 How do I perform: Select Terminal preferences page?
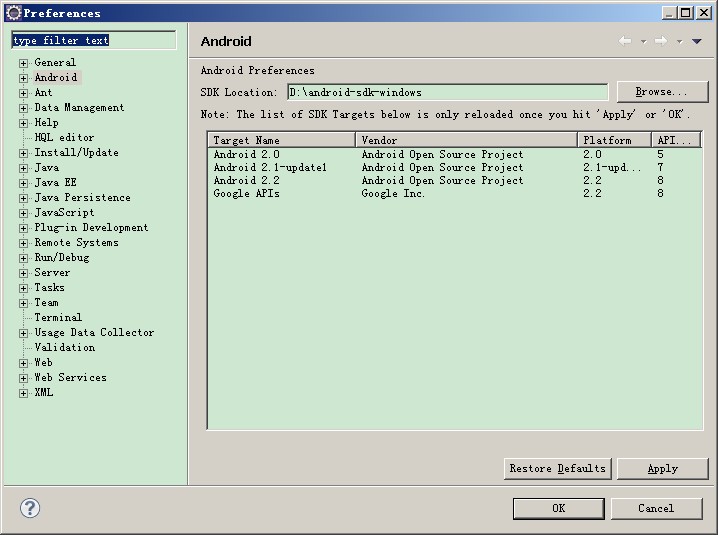pyautogui.click(x=58, y=317)
